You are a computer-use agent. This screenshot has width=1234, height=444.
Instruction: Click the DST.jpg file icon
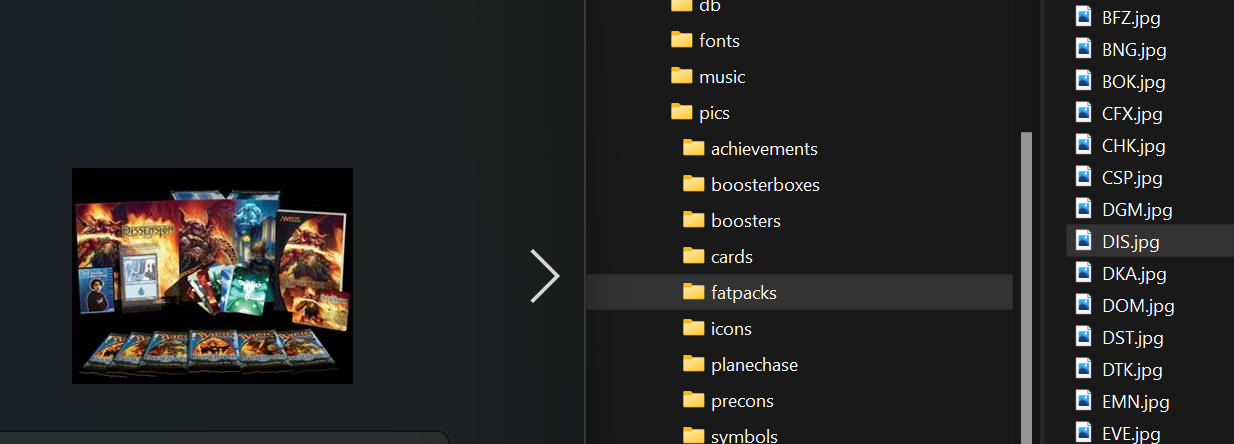point(1083,336)
